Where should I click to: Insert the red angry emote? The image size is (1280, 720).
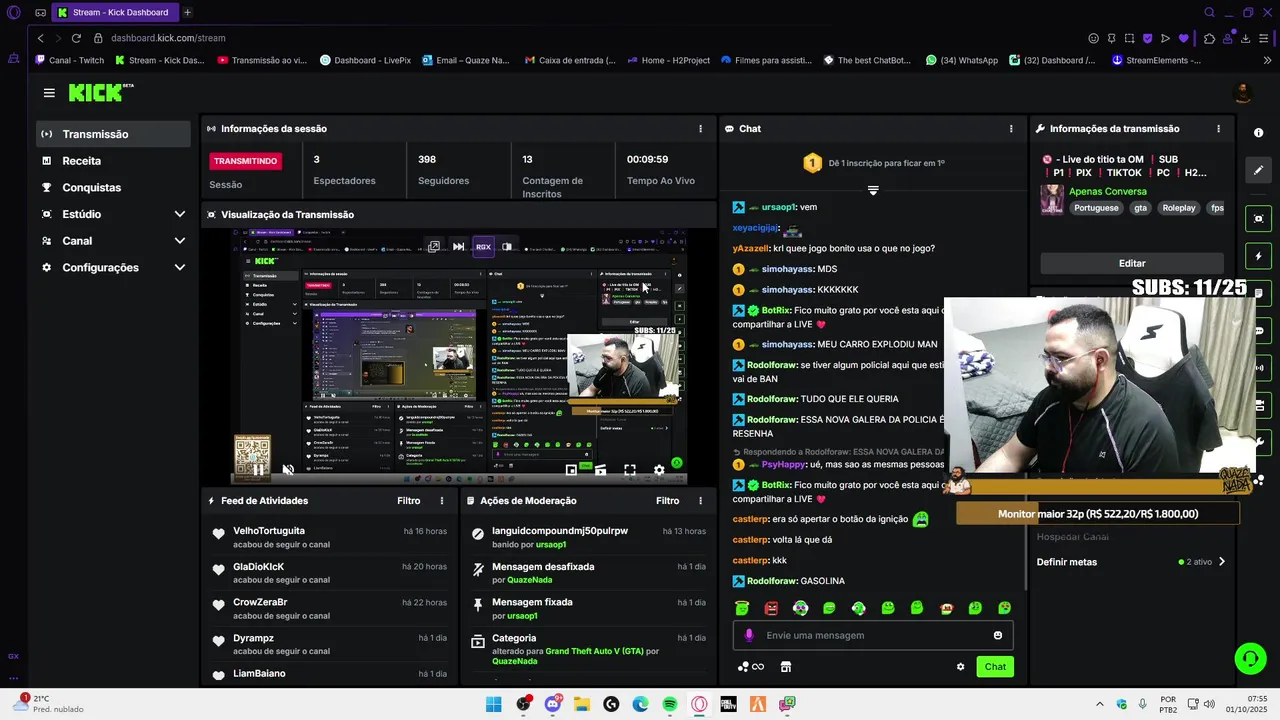(x=771, y=608)
